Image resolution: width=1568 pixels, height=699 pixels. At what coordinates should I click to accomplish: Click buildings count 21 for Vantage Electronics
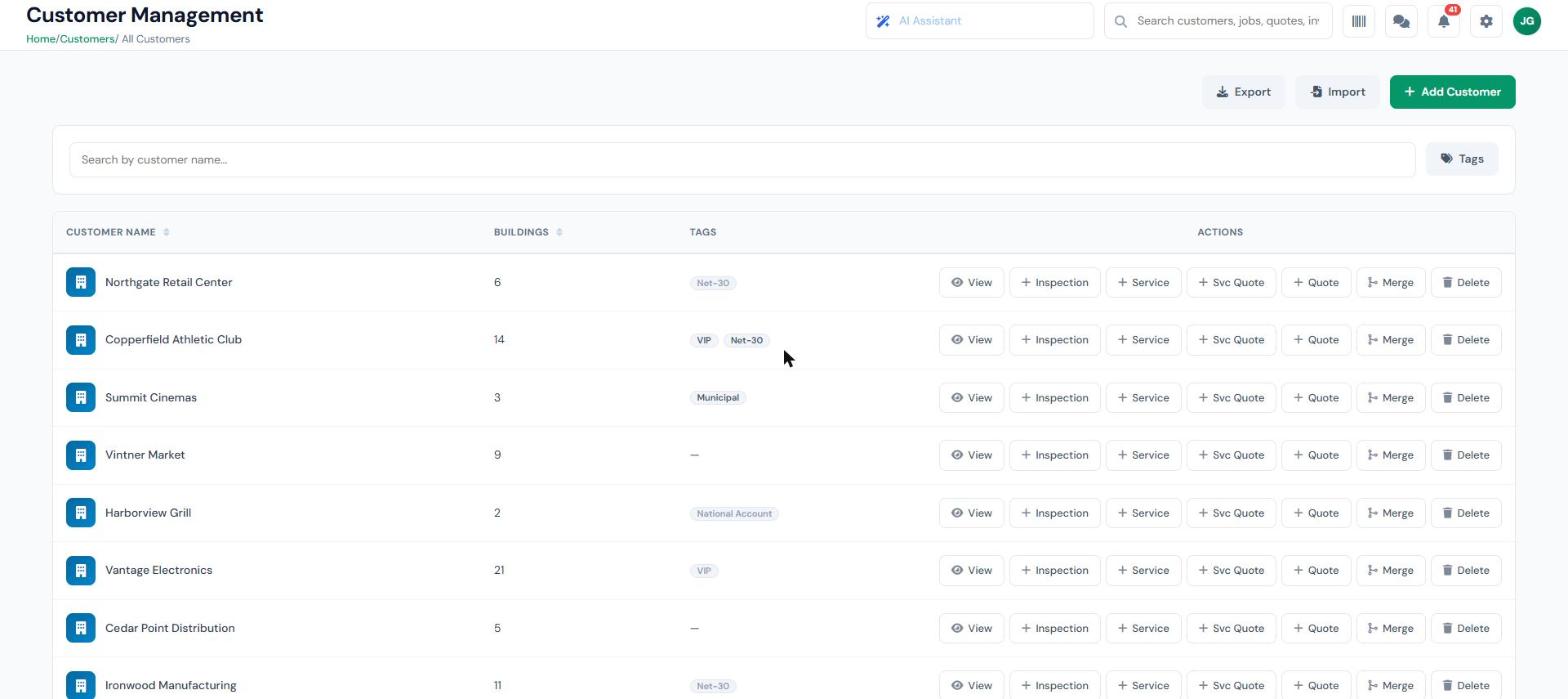(x=499, y=570)
